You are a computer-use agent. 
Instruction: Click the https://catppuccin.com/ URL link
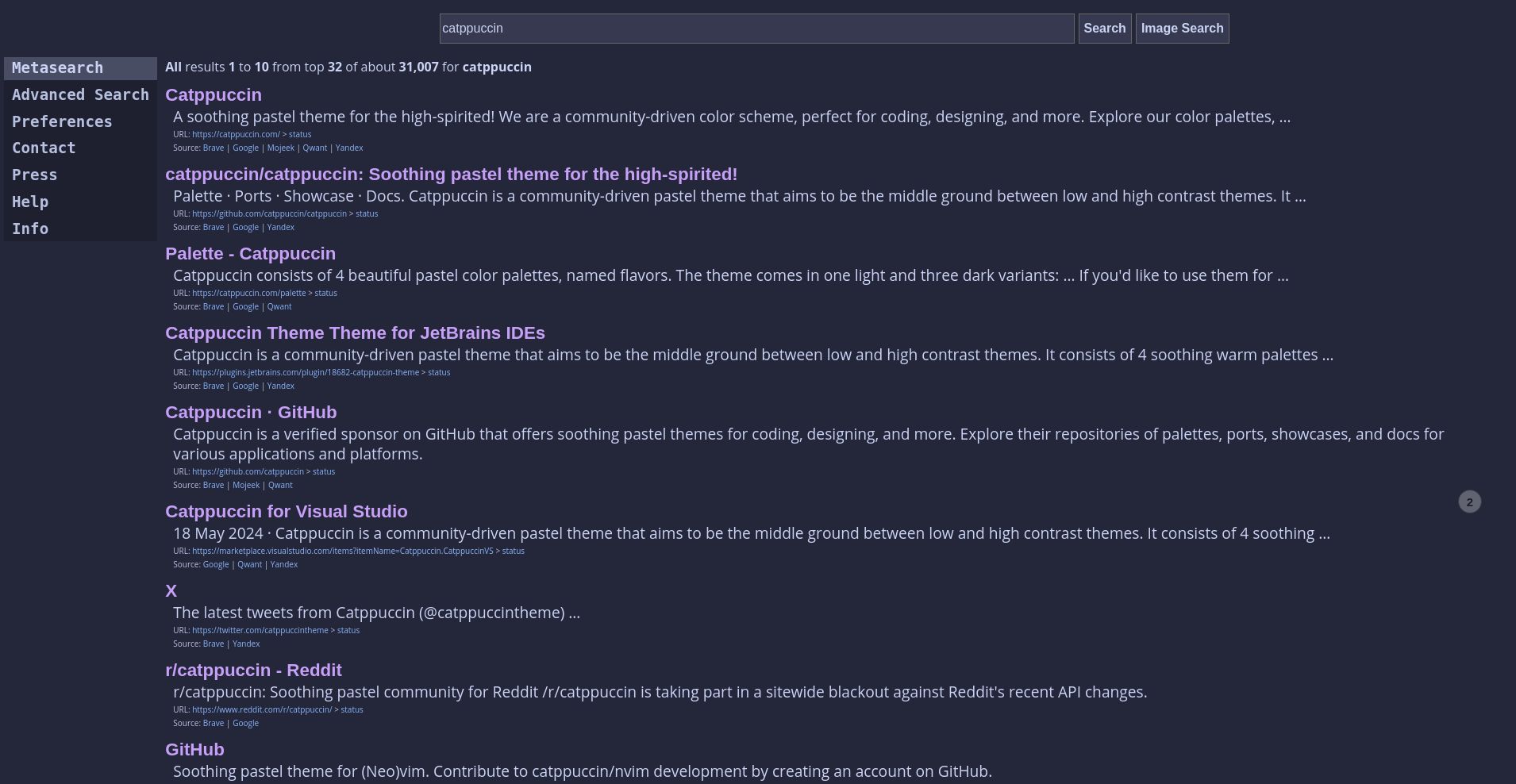pos(236,134)
